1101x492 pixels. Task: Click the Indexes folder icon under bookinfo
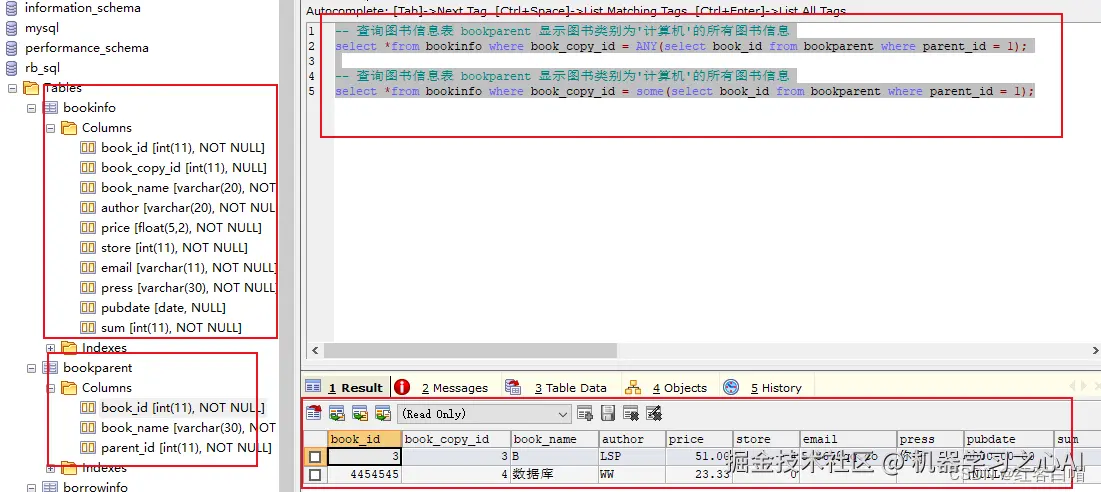[x=69, y=347]
